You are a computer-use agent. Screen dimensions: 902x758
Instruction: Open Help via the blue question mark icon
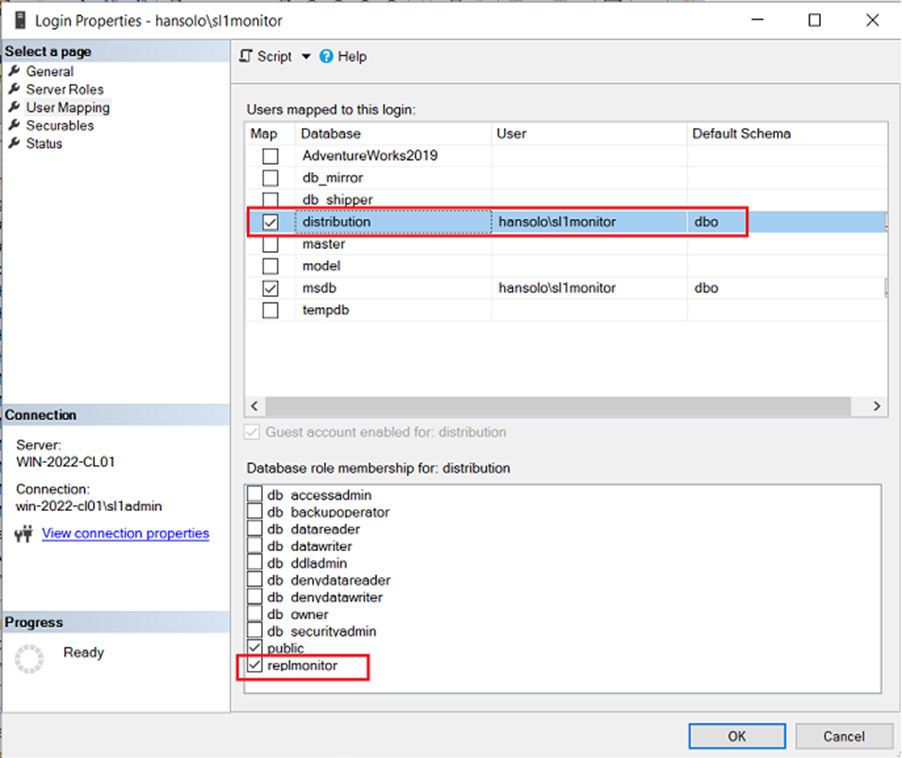coord(328,56)
